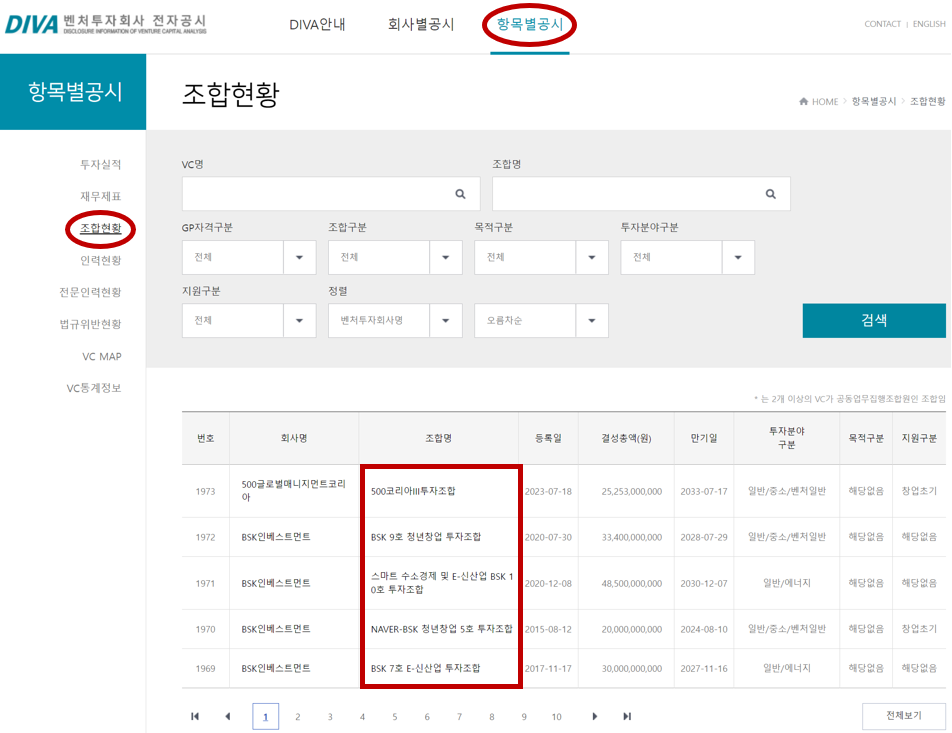Open BSK 9호 청년창업 투자조합 row
This screenshot has width=952, height=733.
tap(426, 537)
